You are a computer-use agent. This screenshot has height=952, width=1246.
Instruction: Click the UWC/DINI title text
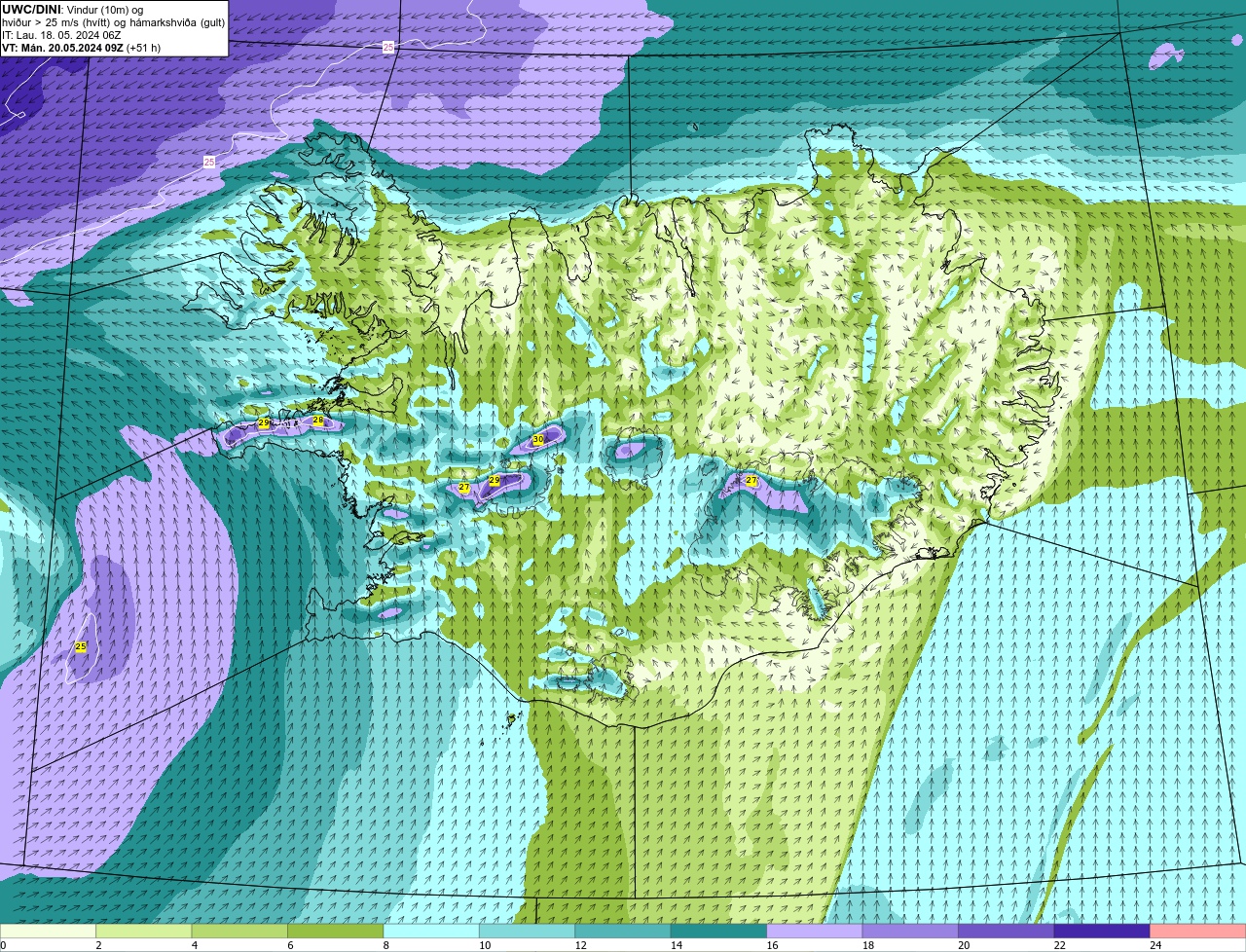[x=31, y=10]
